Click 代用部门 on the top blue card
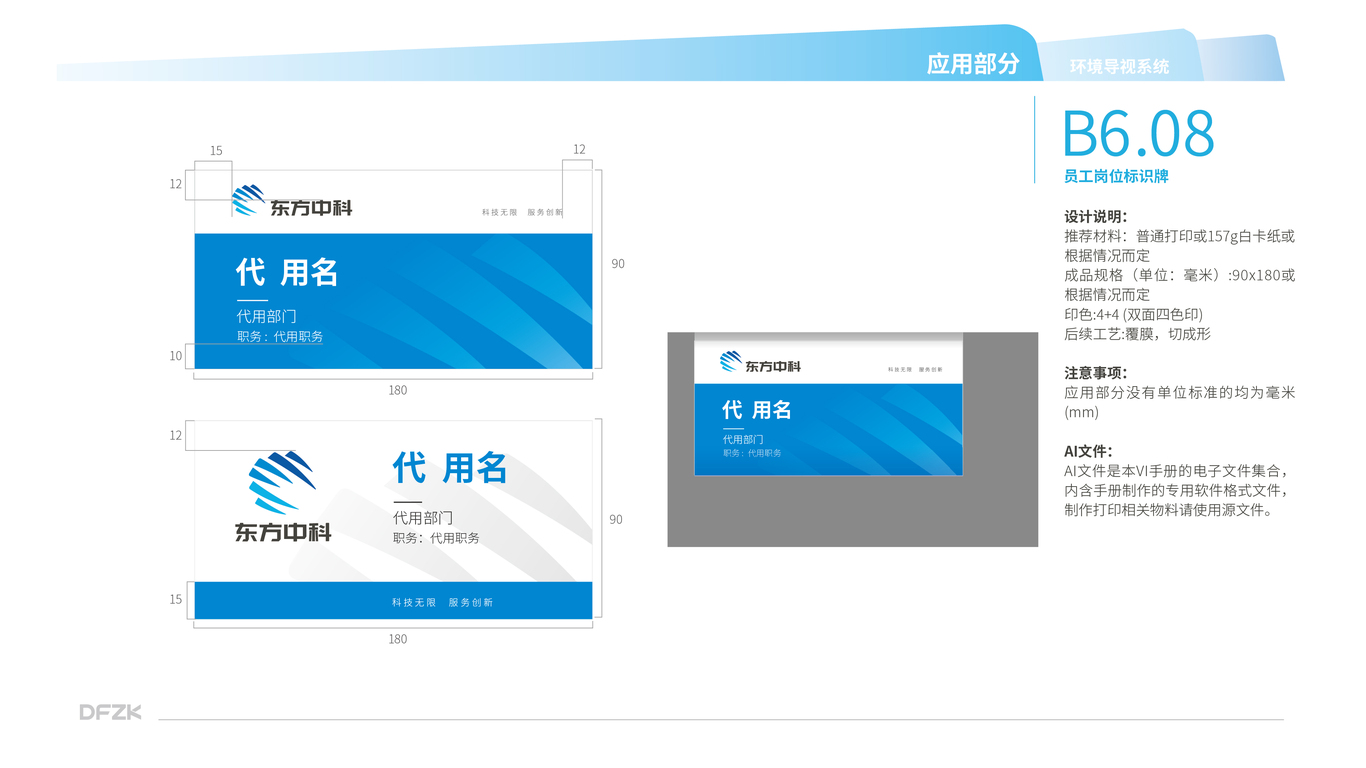The image size is (1366, 768). tap(266, 316)
